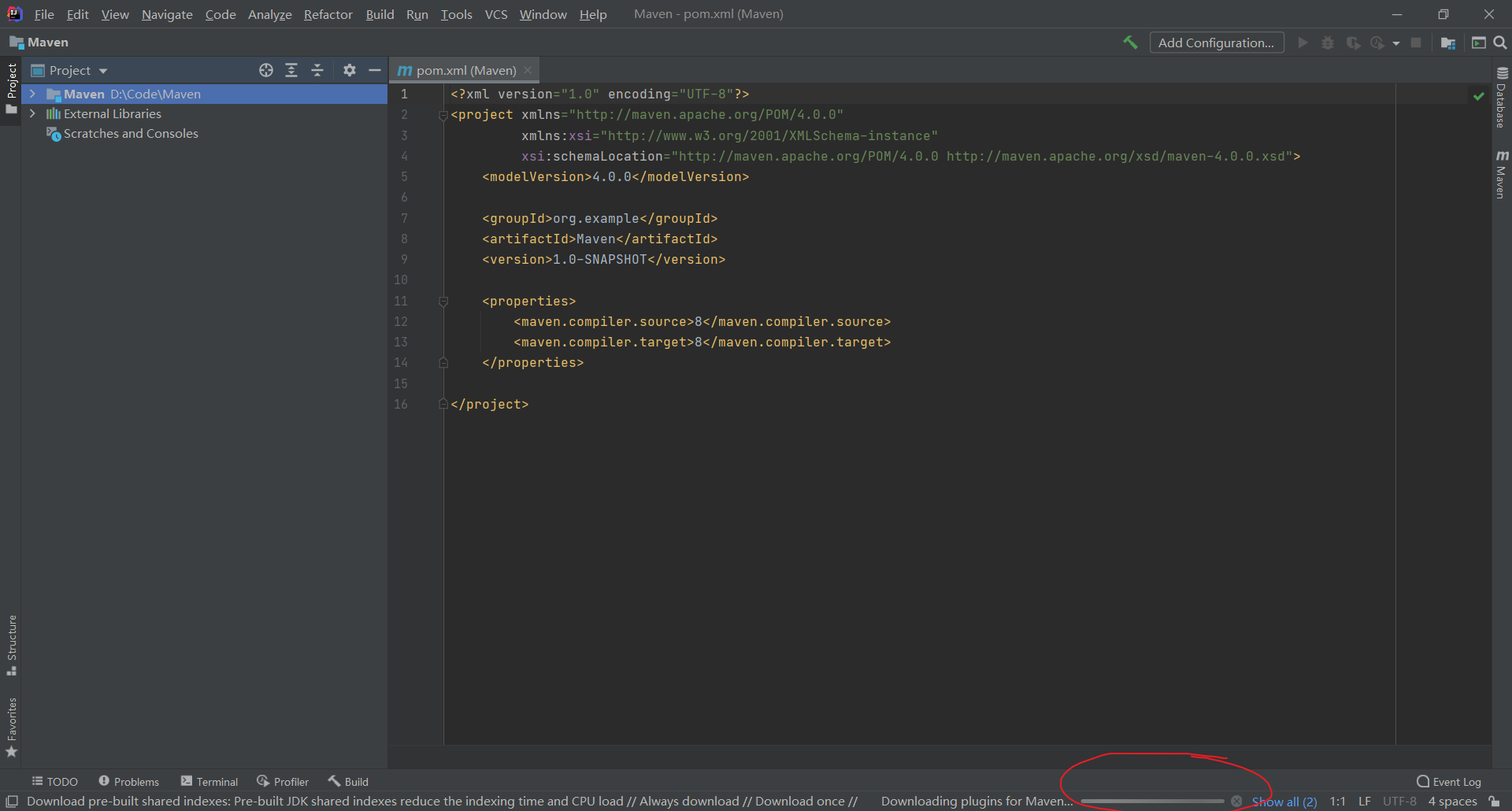Click the green inspection checkmark icon
This screenshot has width=1512, height=811.
[1479, 95]
